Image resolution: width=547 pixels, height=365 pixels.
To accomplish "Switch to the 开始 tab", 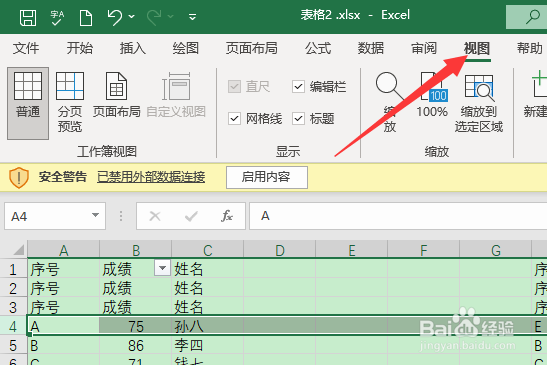I will pyautogui.click(x=80, y=48).
